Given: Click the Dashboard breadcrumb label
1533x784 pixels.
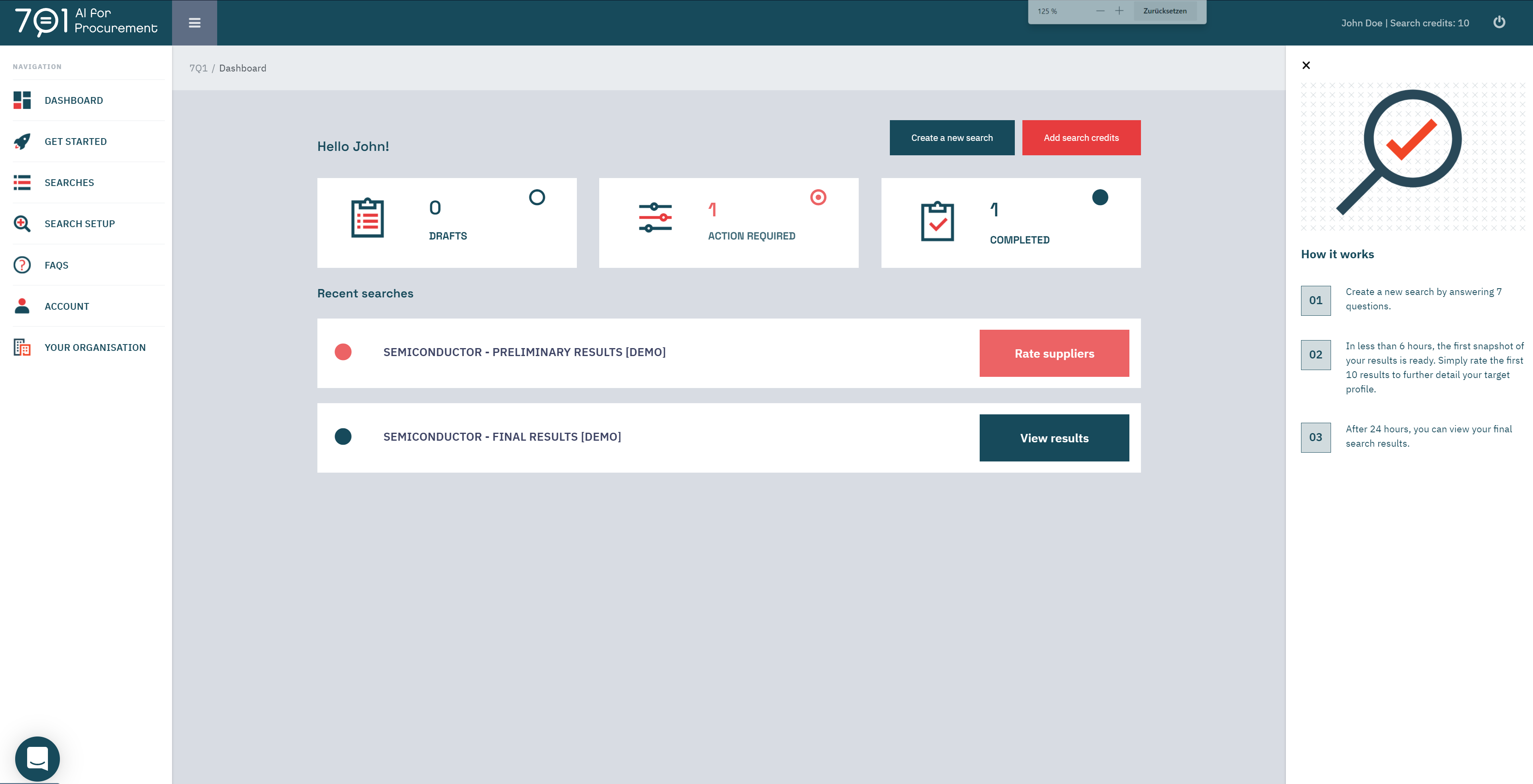Looking at the screenshot, I should point(242,68).
